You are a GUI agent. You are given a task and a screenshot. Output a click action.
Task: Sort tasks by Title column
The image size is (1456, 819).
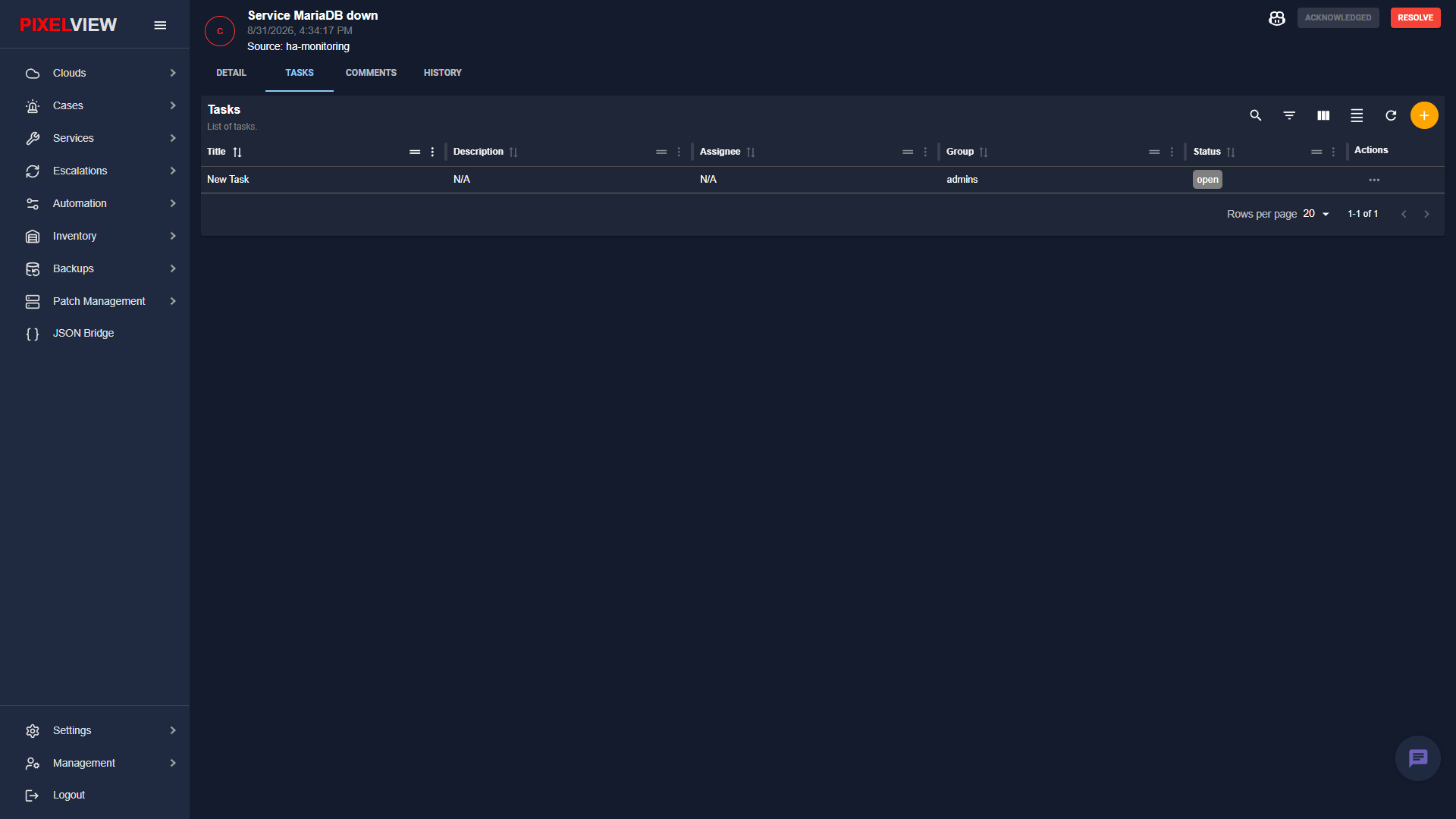tap(237, 152)
